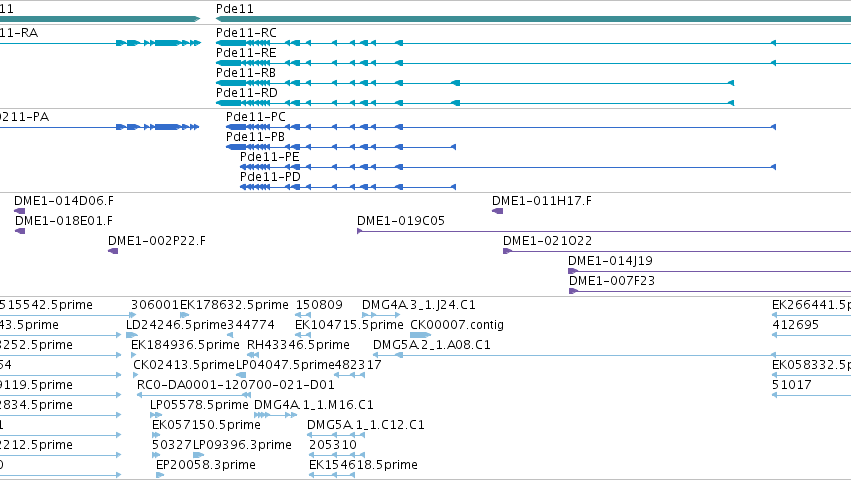The width and height of the screenshot is (851, 480).
Task: Click the Pde11-RC transcript label
Action: pyautogui.click(x=246, y=33)
